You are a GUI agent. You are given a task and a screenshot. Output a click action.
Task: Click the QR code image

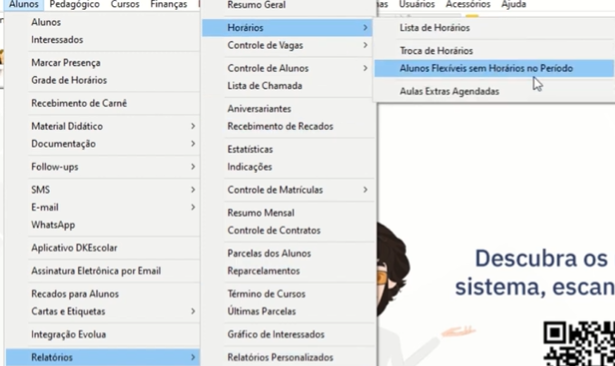pos(579,344)
